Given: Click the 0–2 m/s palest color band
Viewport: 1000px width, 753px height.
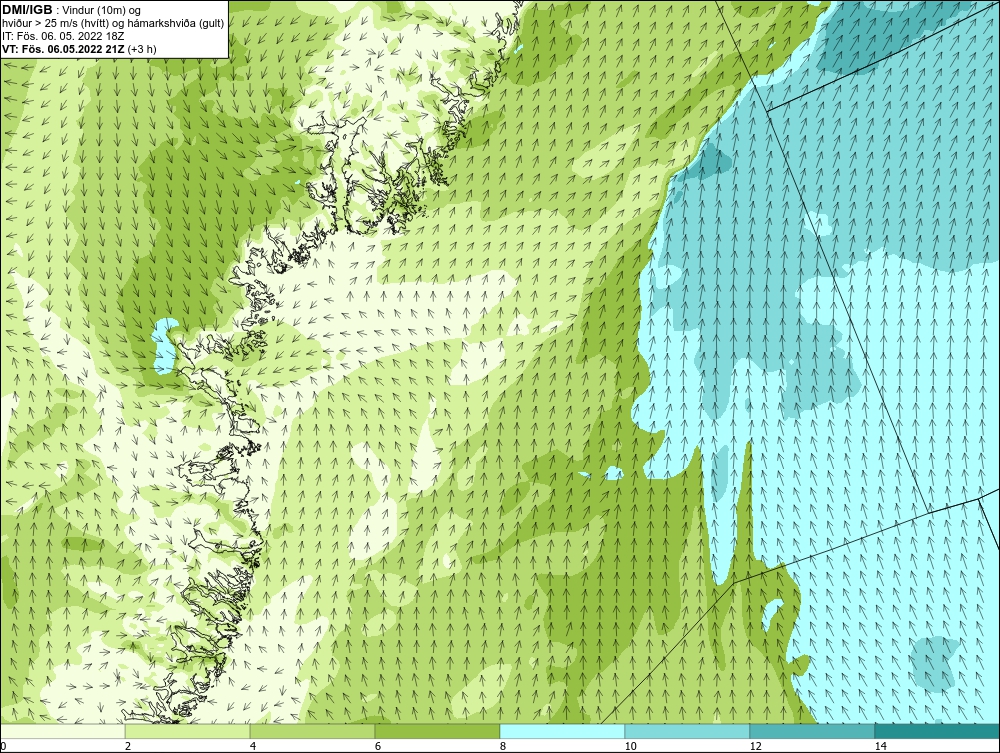Looking at the screenshot, I should [62, 731].
